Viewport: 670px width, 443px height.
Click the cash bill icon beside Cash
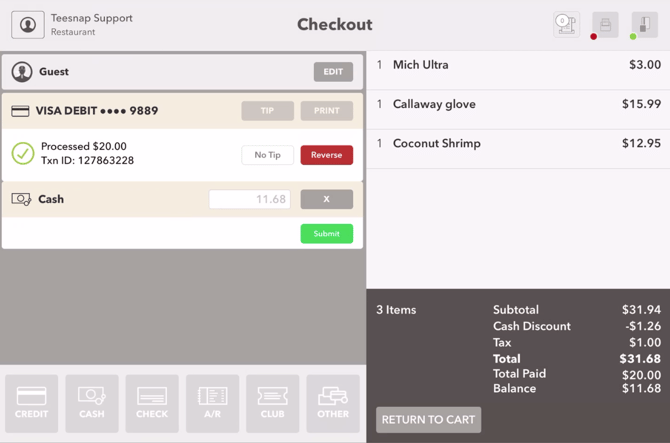(x=21, y=199)
